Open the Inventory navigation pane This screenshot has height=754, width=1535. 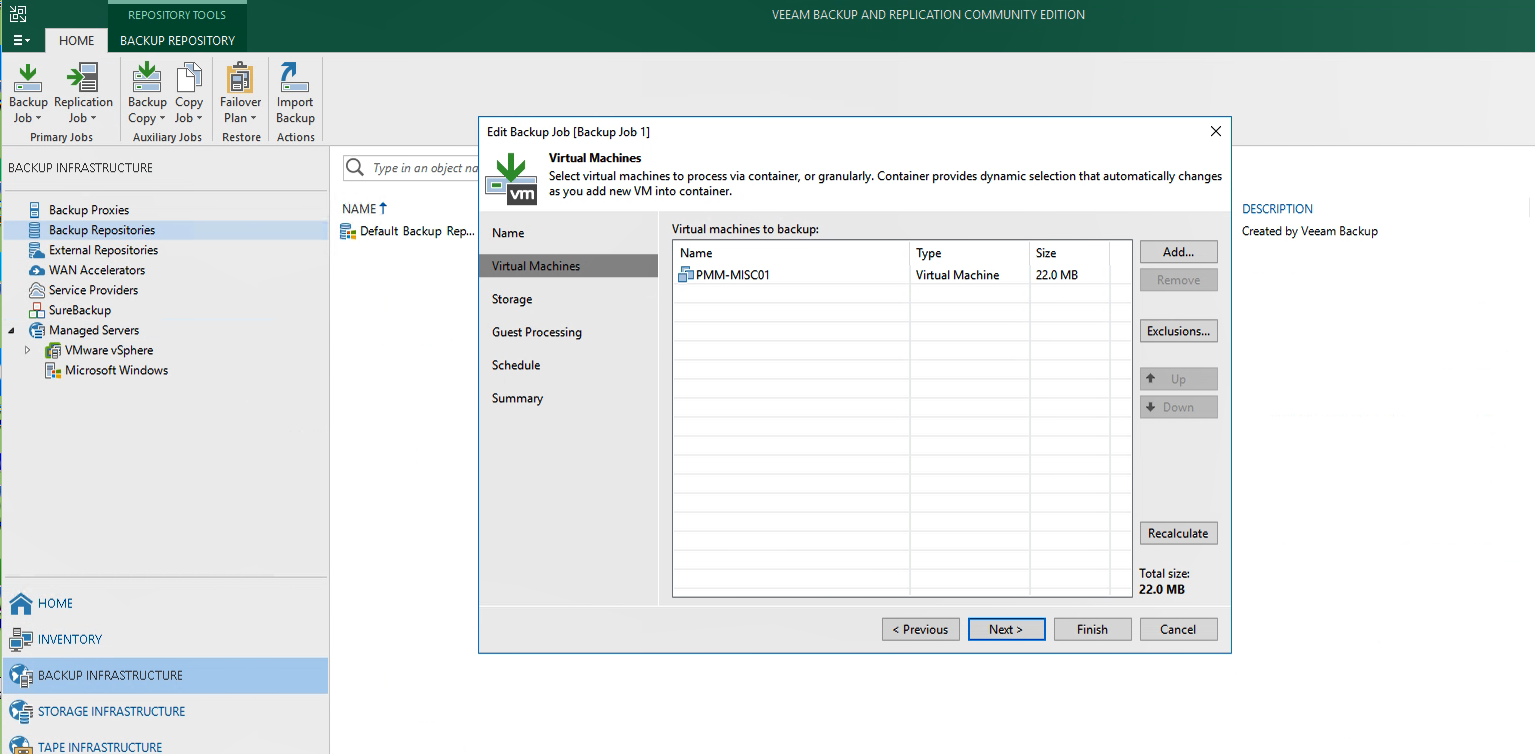point(69,639)
